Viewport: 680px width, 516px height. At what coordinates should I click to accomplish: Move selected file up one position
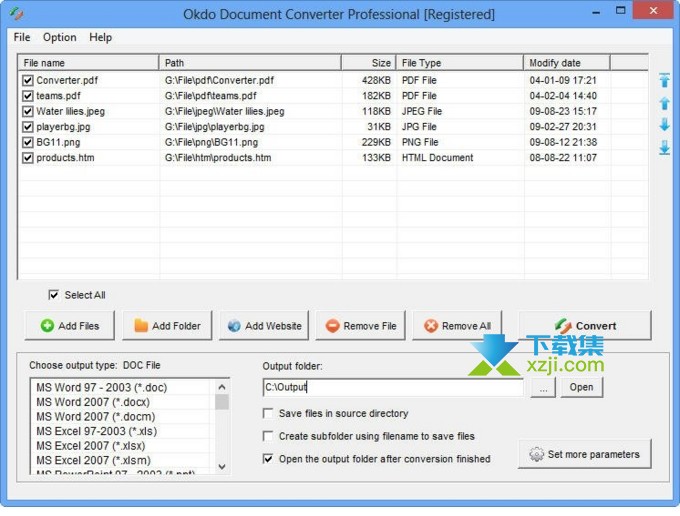coord(664,103)
